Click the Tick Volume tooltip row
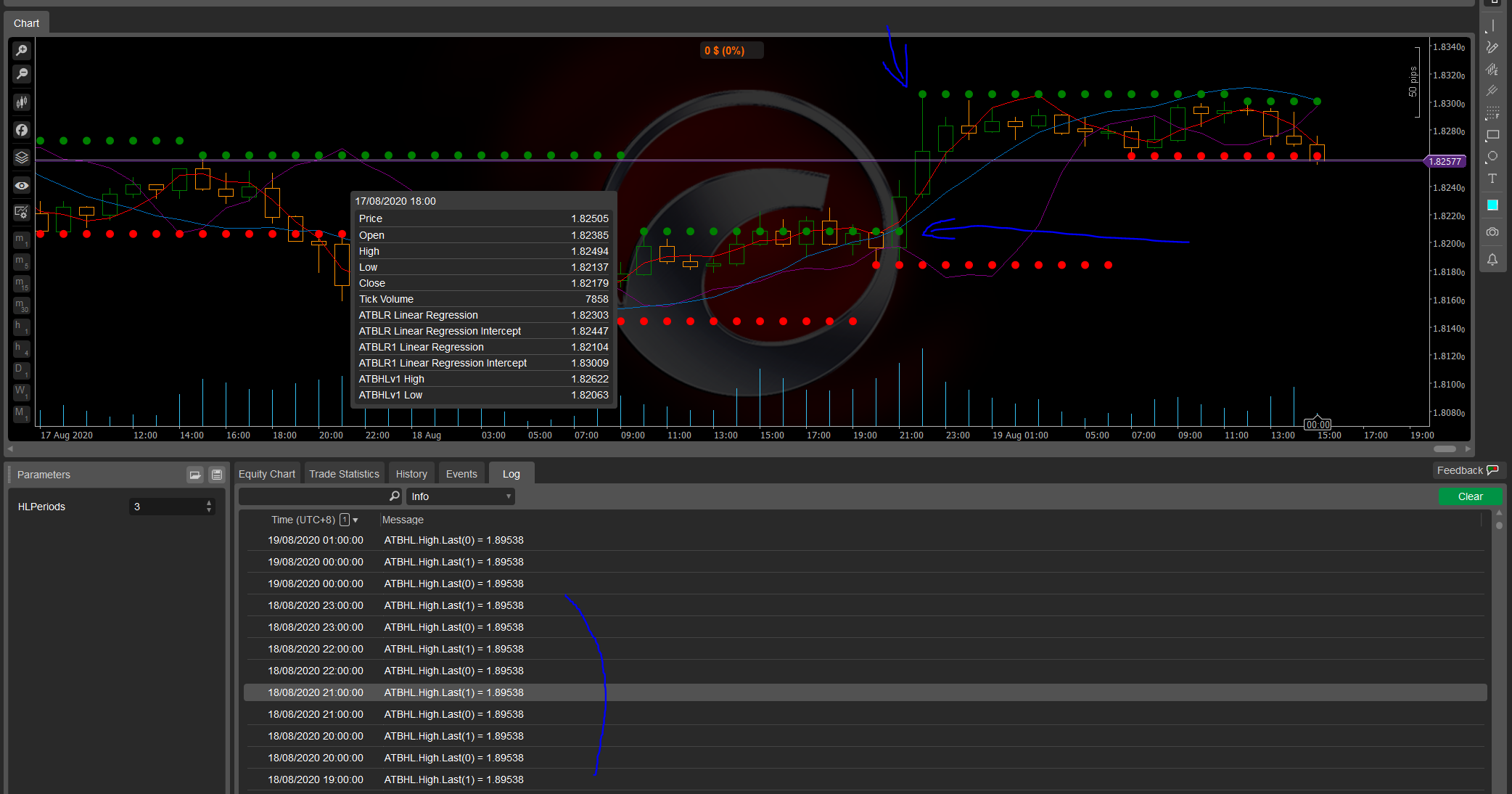The image size is (1512, 794). (483, 299)
